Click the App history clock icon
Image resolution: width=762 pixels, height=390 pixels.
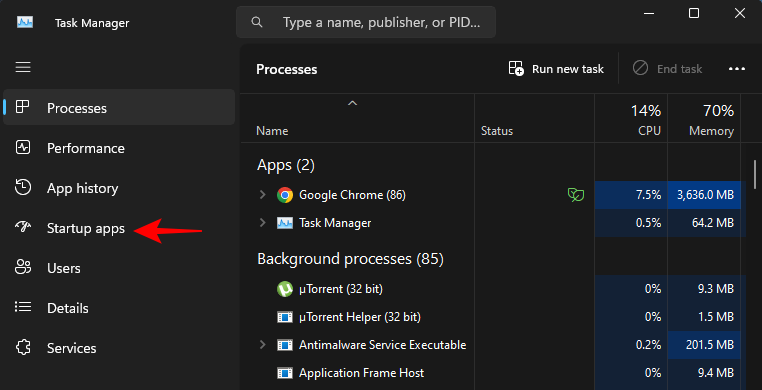[x=23, y=187]
